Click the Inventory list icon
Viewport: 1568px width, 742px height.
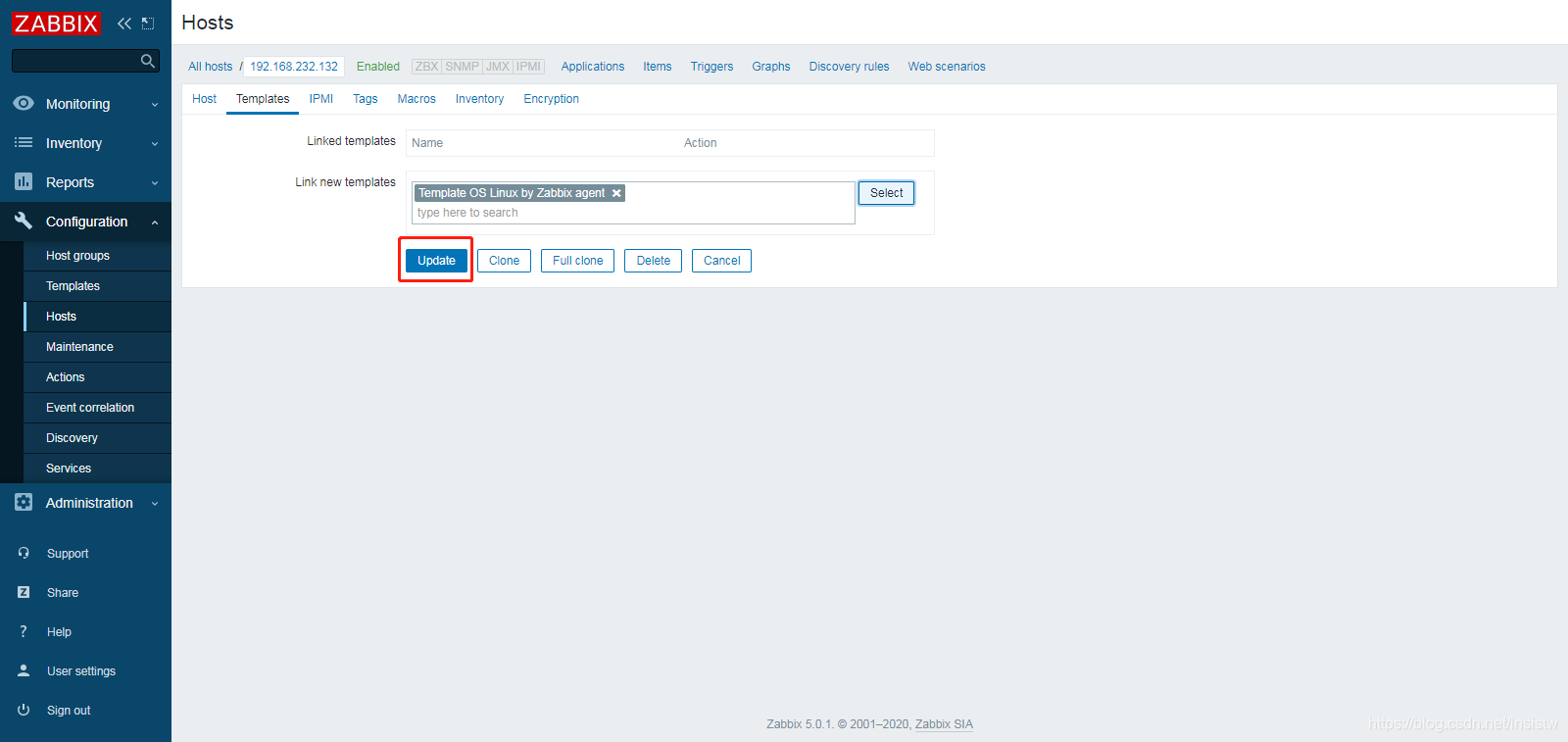click(x=24, y=142)
